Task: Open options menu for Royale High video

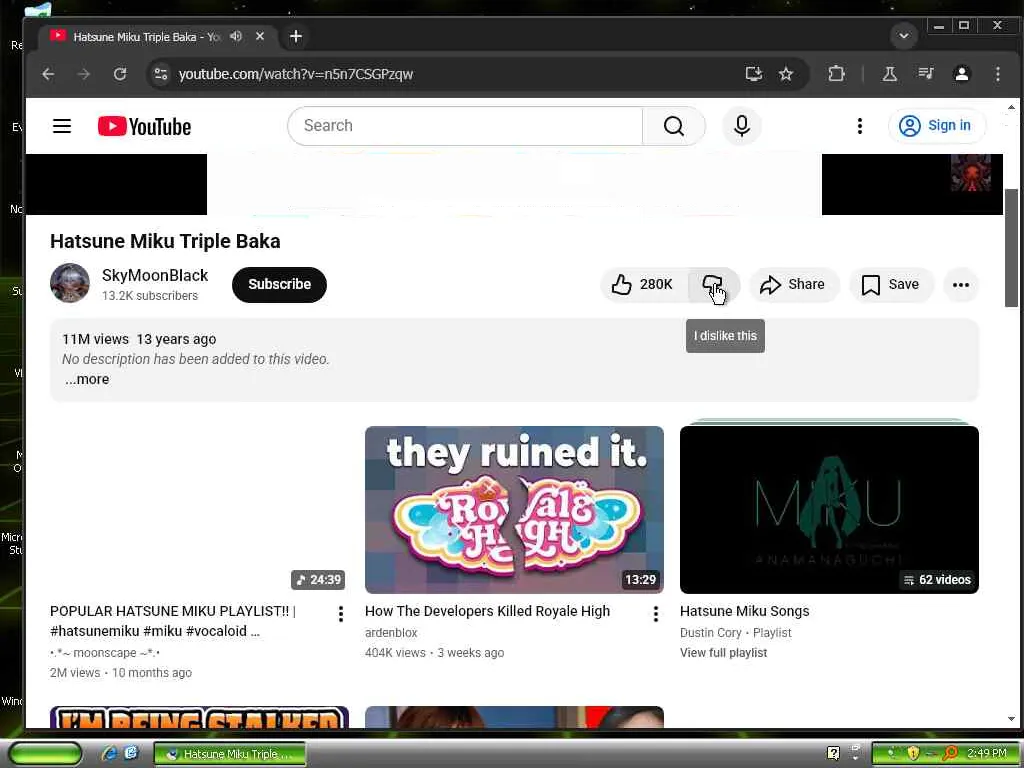Action: [x=655, y=613]
